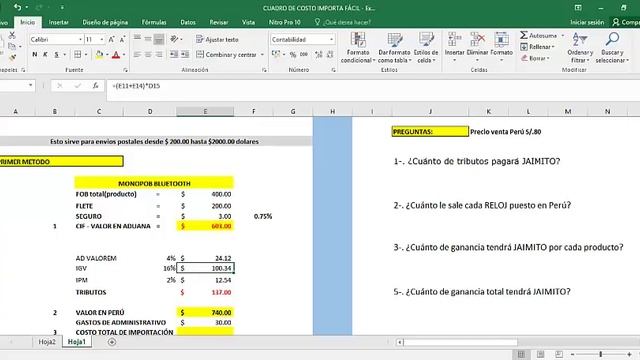Viewport: 640px width, 360px height.
Task: Align text to vertical middle
Action: [x=148, y=39]
